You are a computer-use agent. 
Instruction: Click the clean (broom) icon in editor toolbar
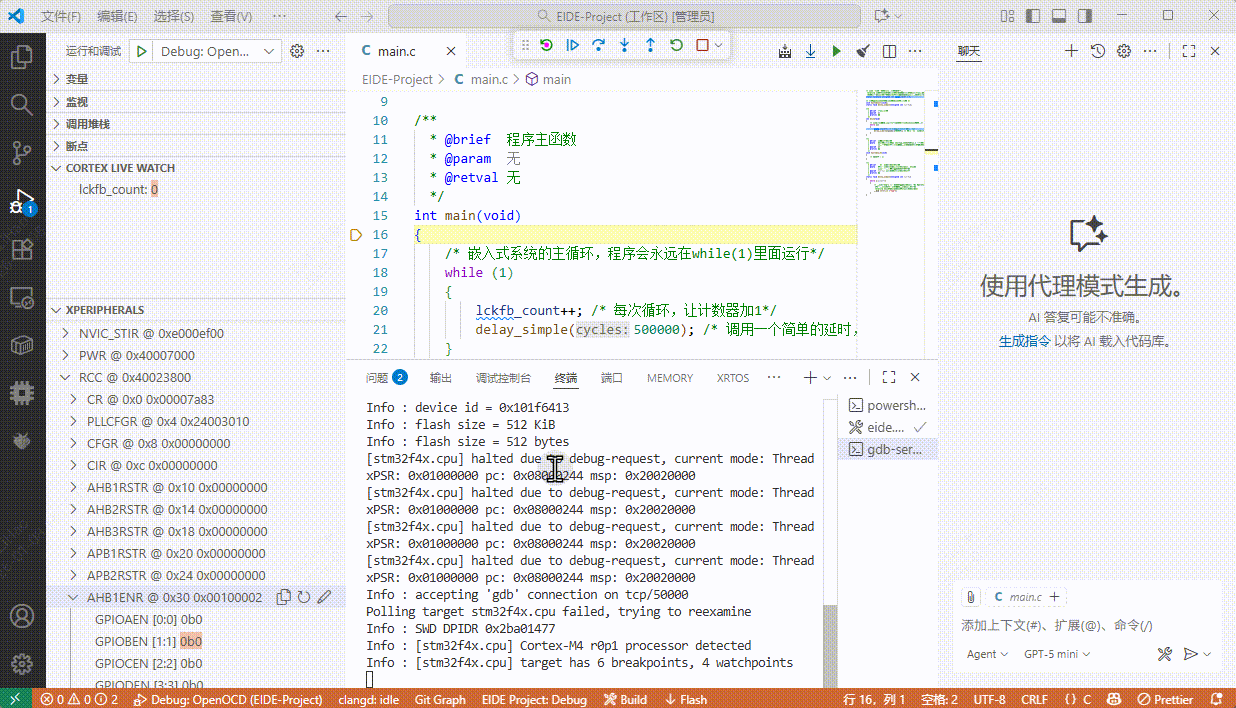(863, 51)
